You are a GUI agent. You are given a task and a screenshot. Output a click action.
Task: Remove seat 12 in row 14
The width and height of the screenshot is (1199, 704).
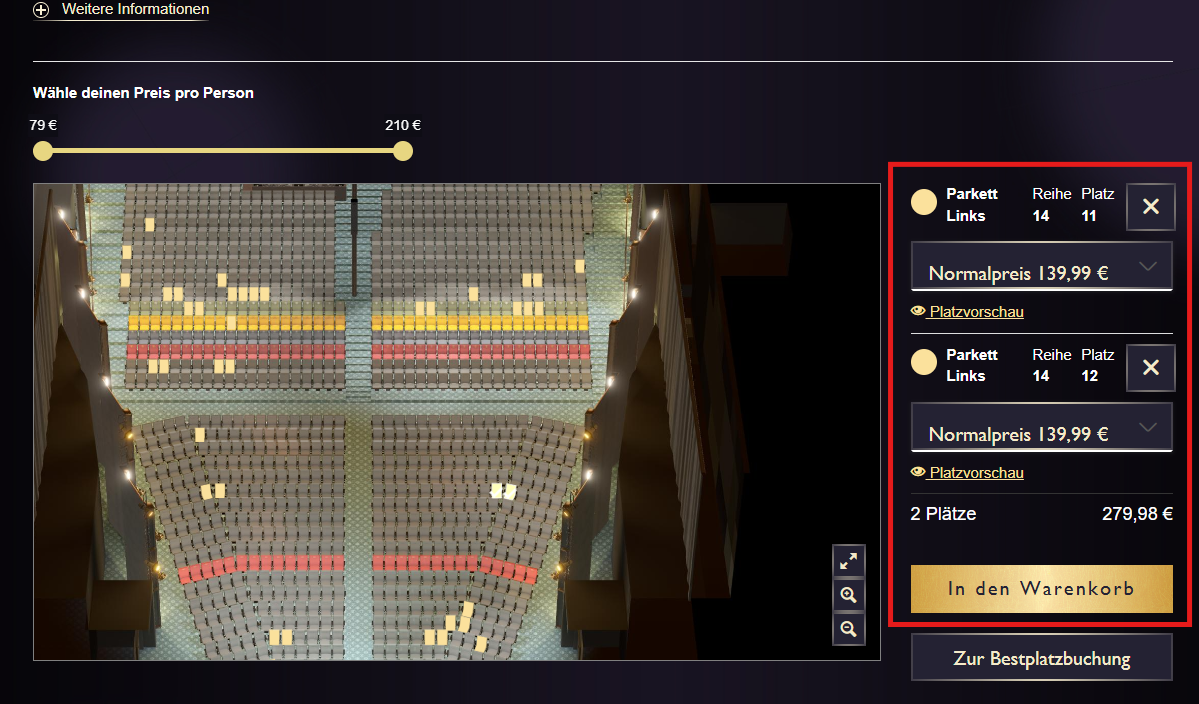pos(1150,367)
